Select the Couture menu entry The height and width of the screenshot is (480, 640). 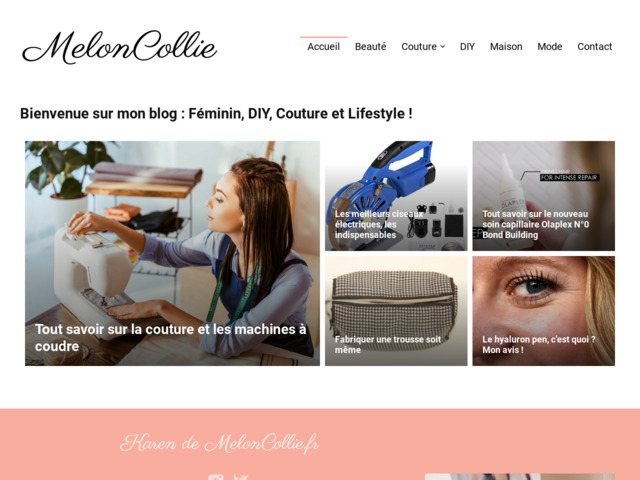(419, 47)
